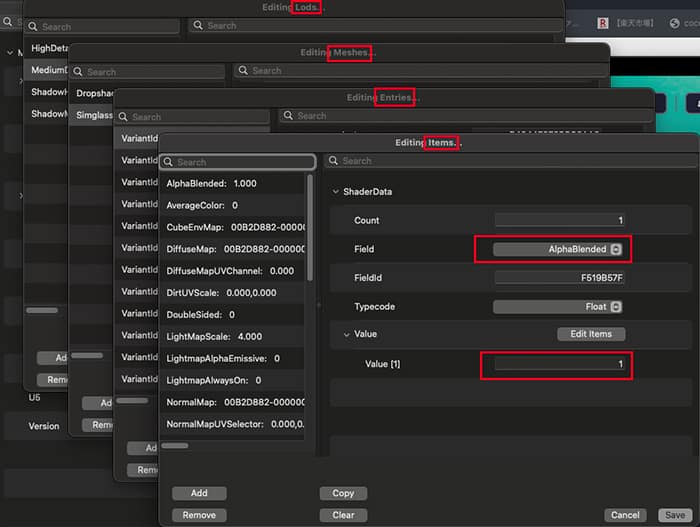
Task: Click Cancel in the Items editor
Action: (624, 515)
